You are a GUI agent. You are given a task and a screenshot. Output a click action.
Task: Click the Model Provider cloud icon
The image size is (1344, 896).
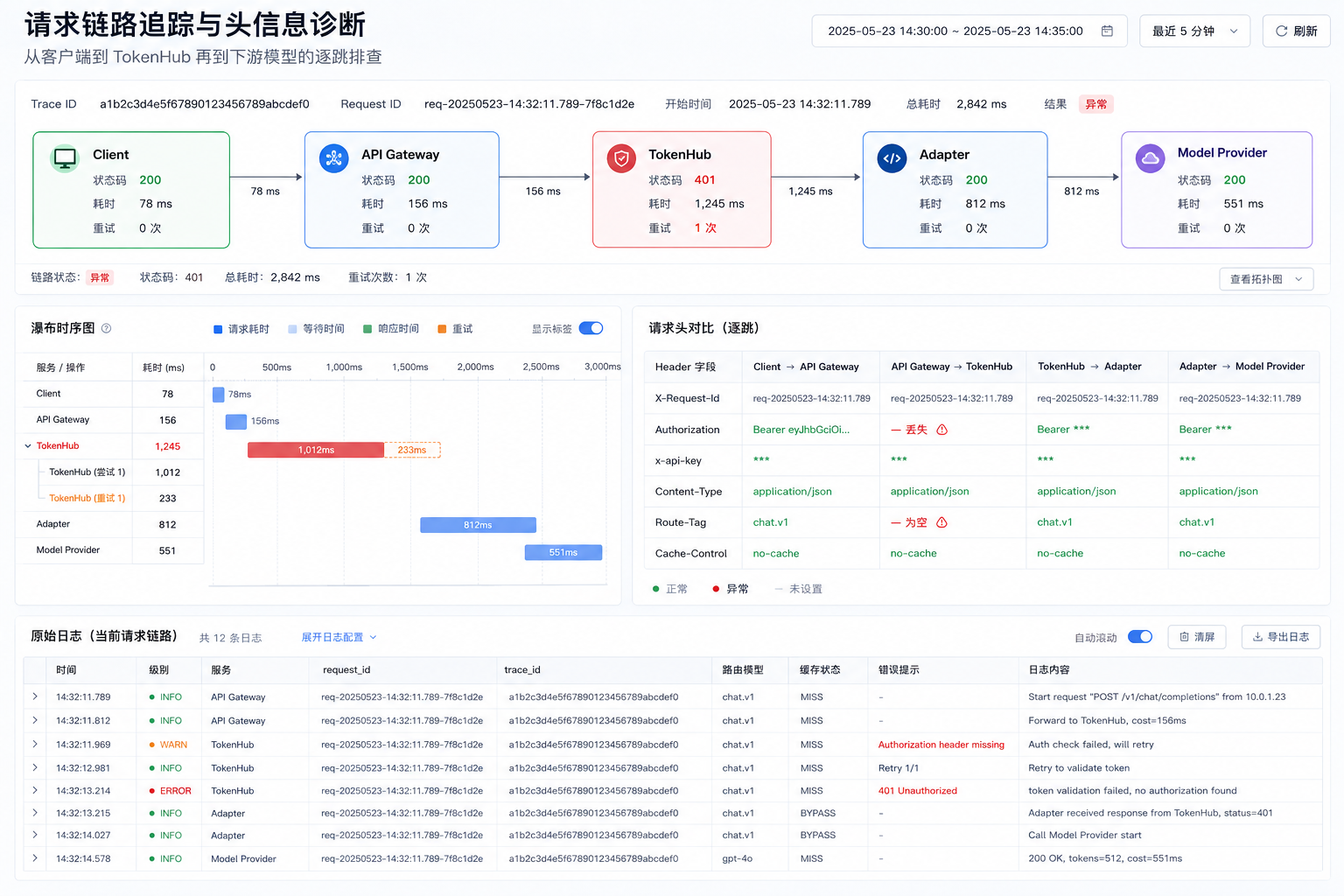tap(1150, 158)
